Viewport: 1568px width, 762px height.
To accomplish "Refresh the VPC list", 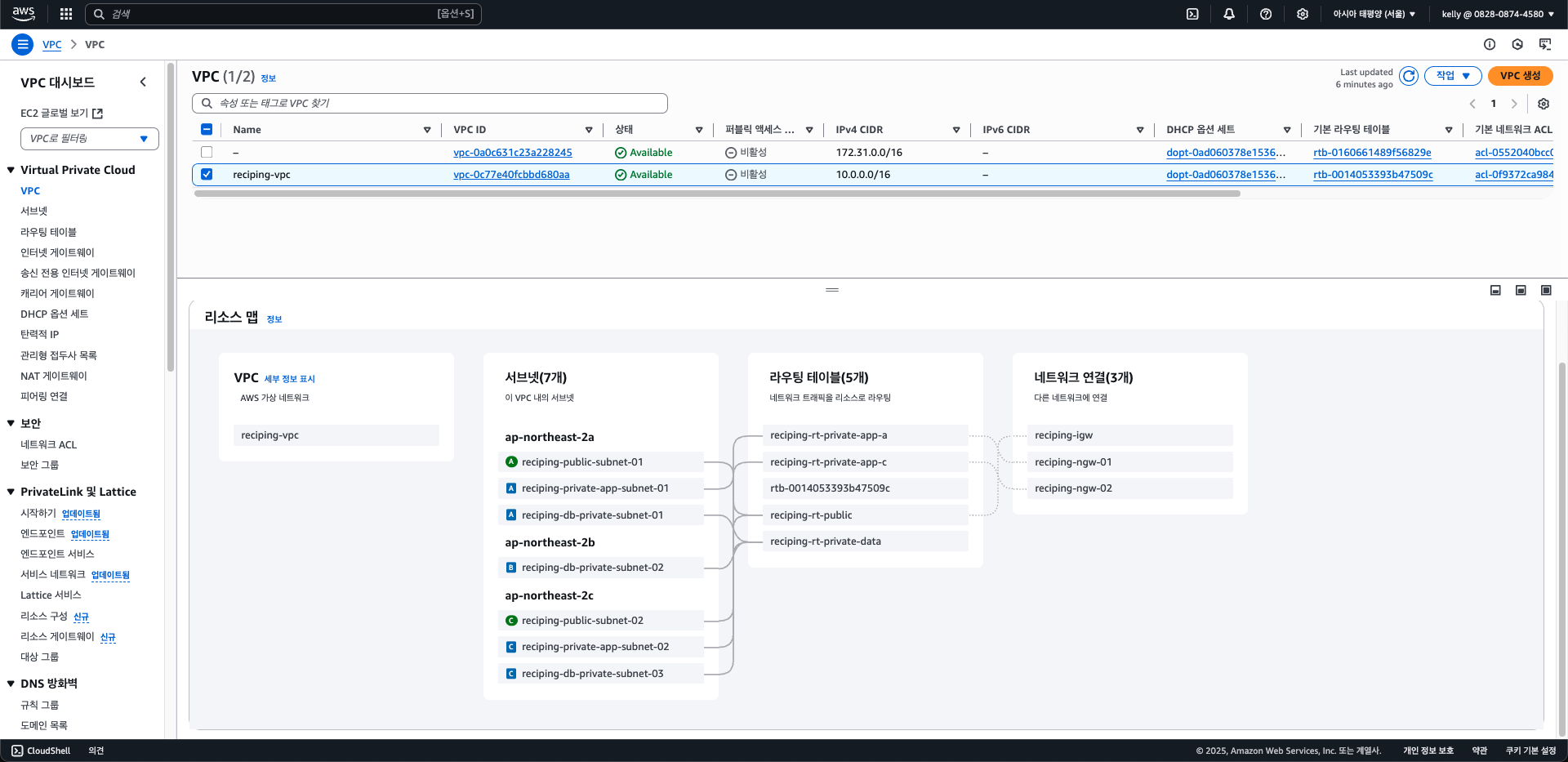I will (x=1409, y=76).
